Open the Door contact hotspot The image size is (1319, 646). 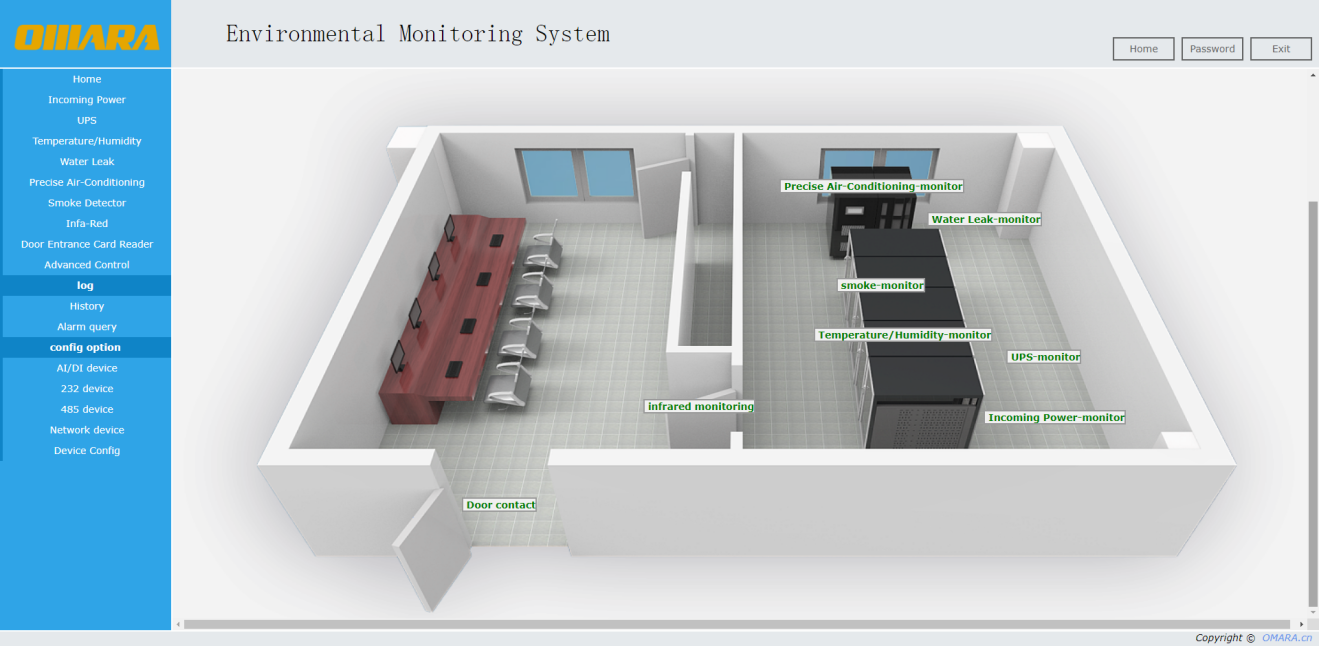(500, 505)
